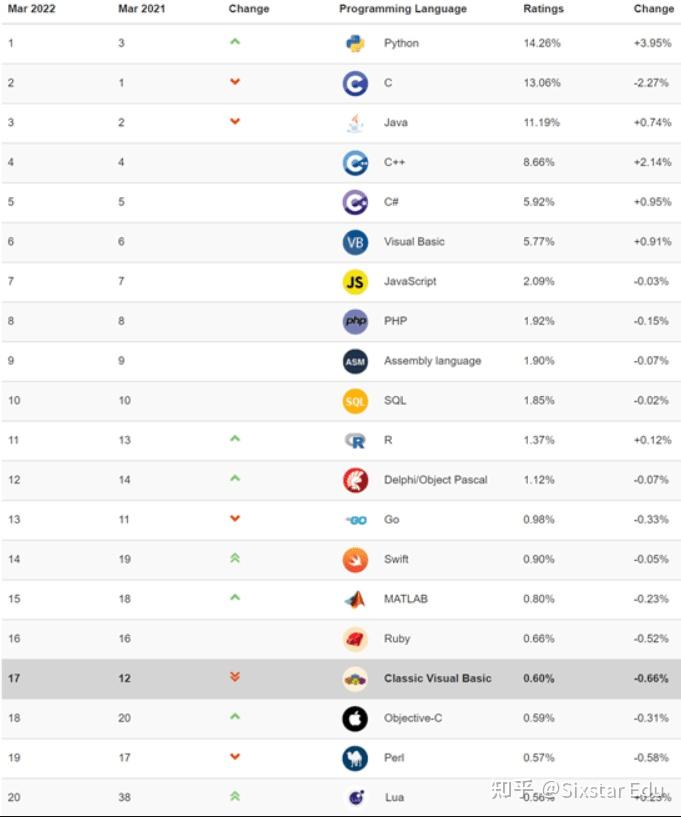Click the Mar 2022 column header
Image resolution: width=681 pixels, height=817 pixels.
click(x=31, y=9)
